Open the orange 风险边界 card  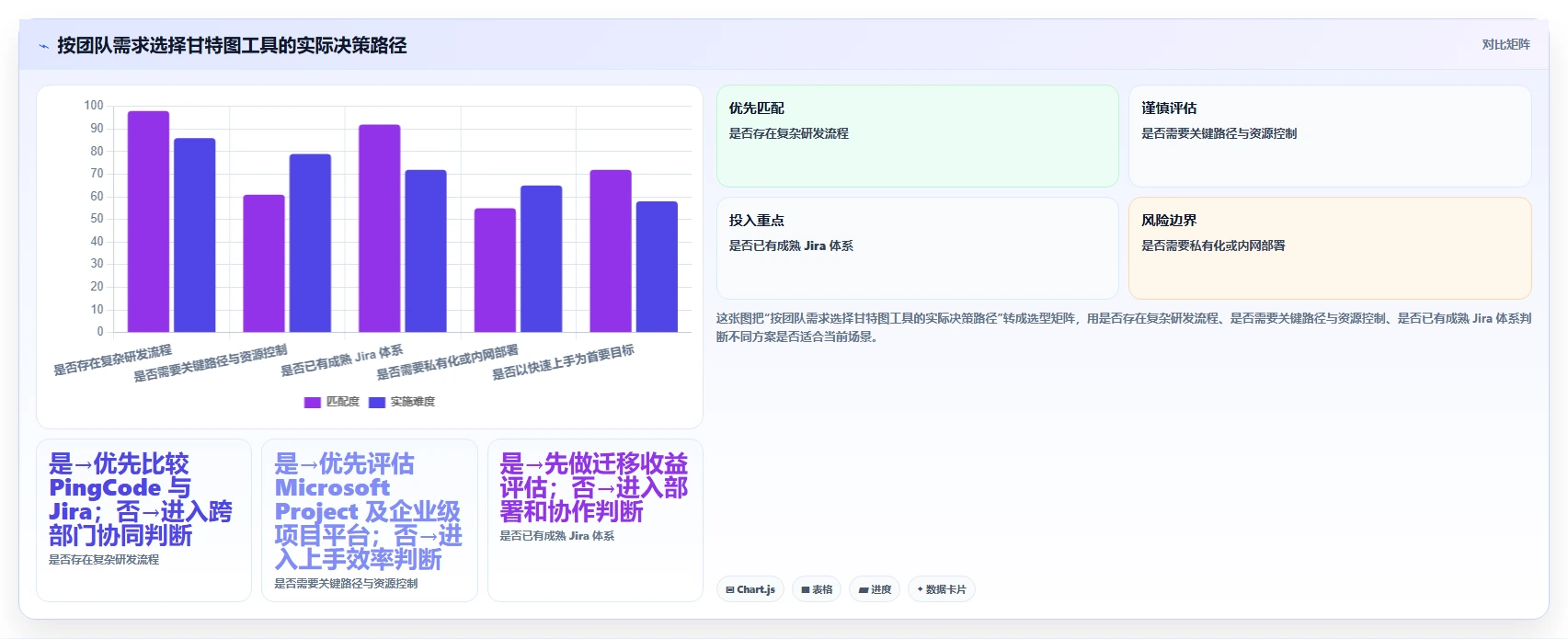1330,248
